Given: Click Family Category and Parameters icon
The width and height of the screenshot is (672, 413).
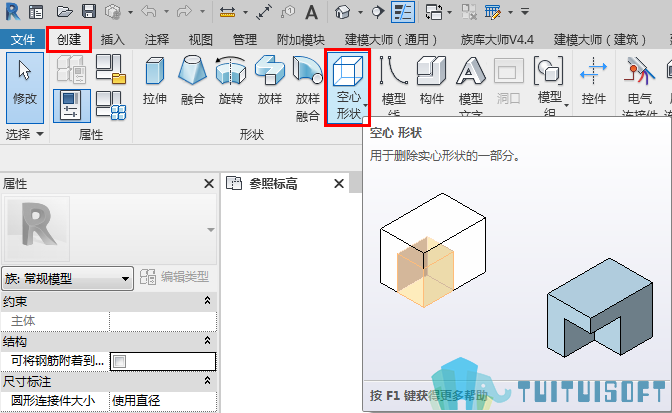Looking at the screenshot, I should pyautogui.click(x=111, y=69).
